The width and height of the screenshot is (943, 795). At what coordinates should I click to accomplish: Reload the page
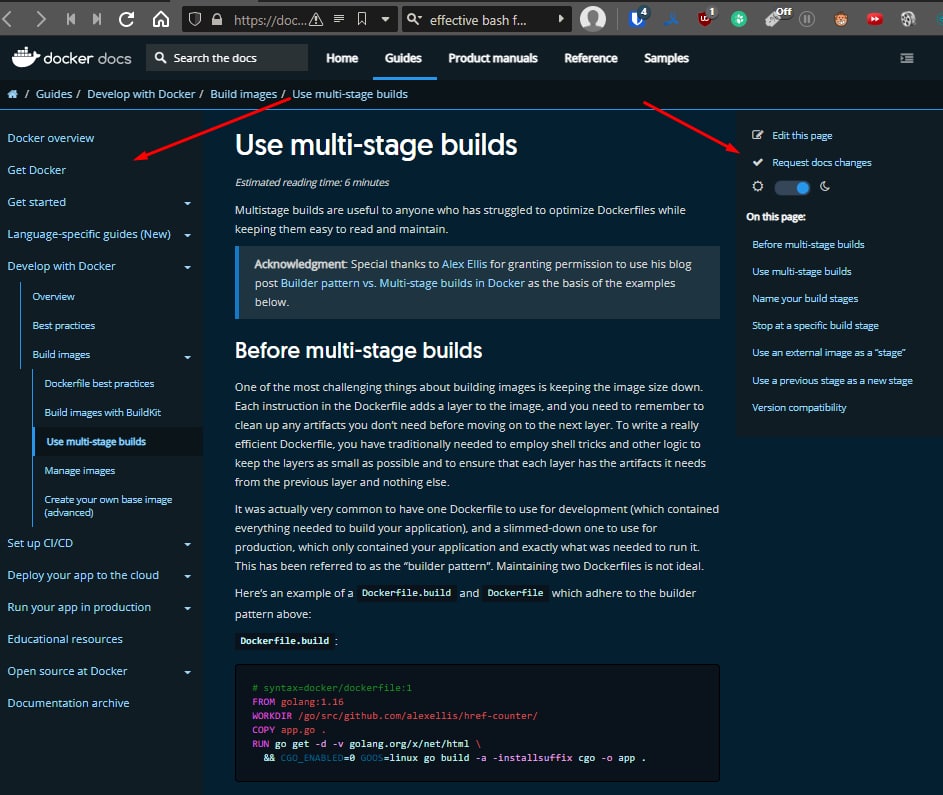click(126, 20)
